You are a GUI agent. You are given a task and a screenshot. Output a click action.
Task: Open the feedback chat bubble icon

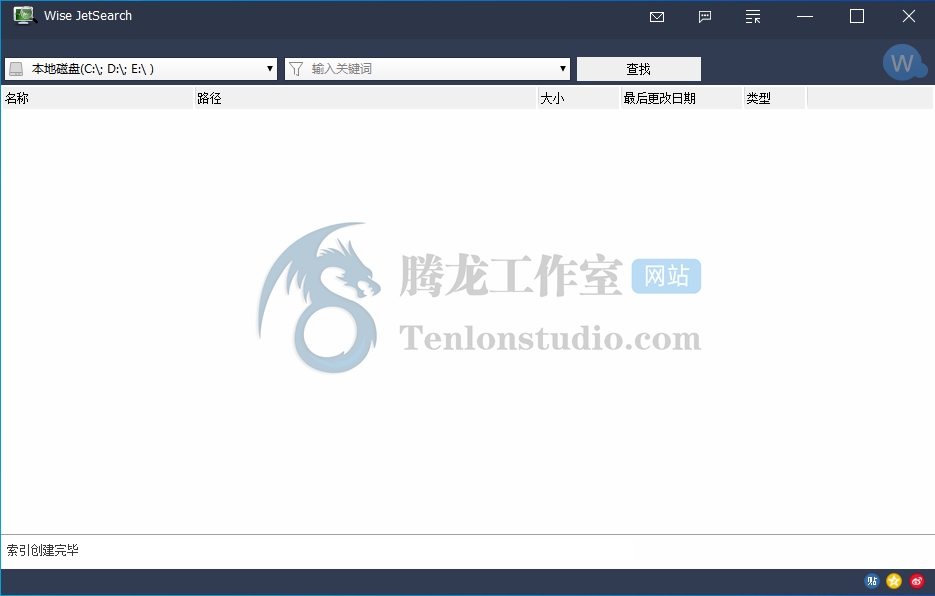point(705,17)
